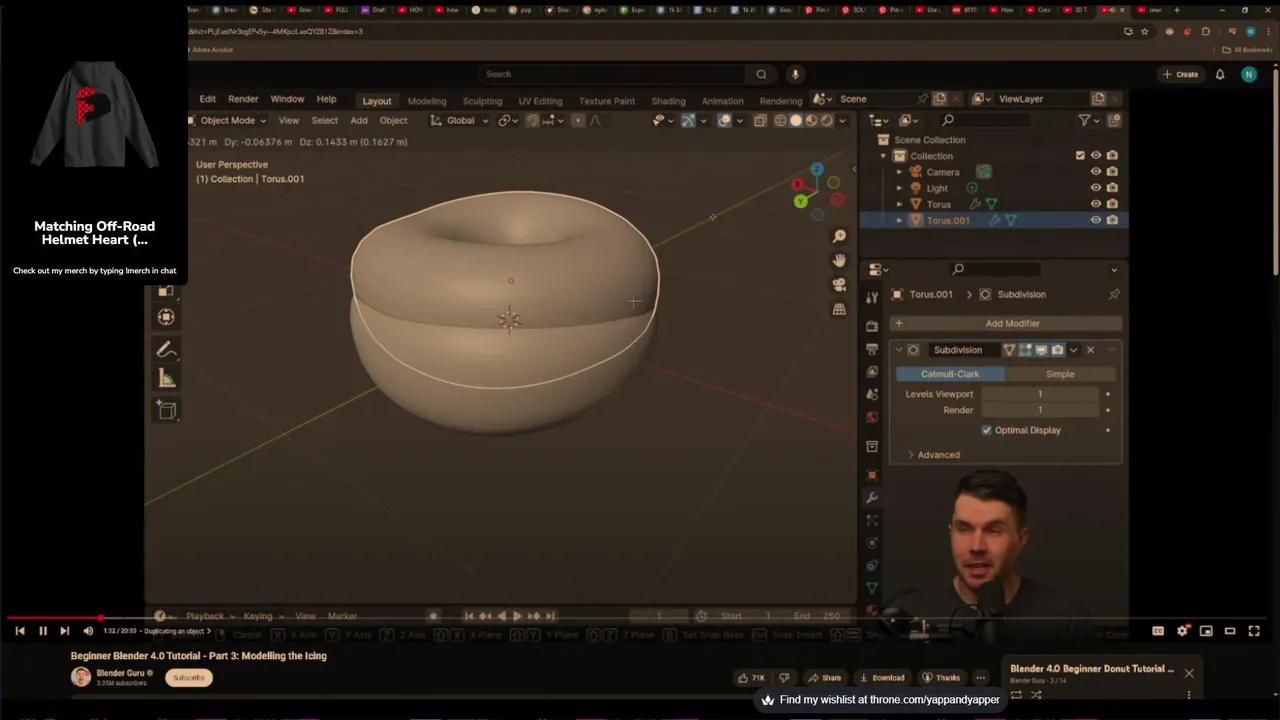Switch perspective/orthographic with the grid icon
Screen dimensions: 1280x720
point(839,309)
